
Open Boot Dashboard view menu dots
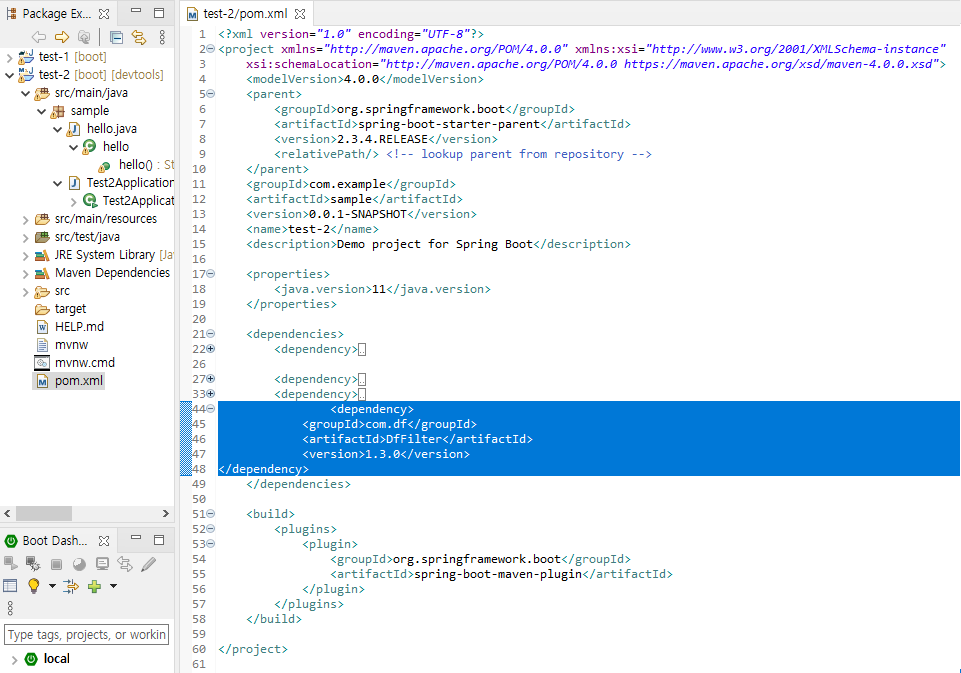[10, 607]
